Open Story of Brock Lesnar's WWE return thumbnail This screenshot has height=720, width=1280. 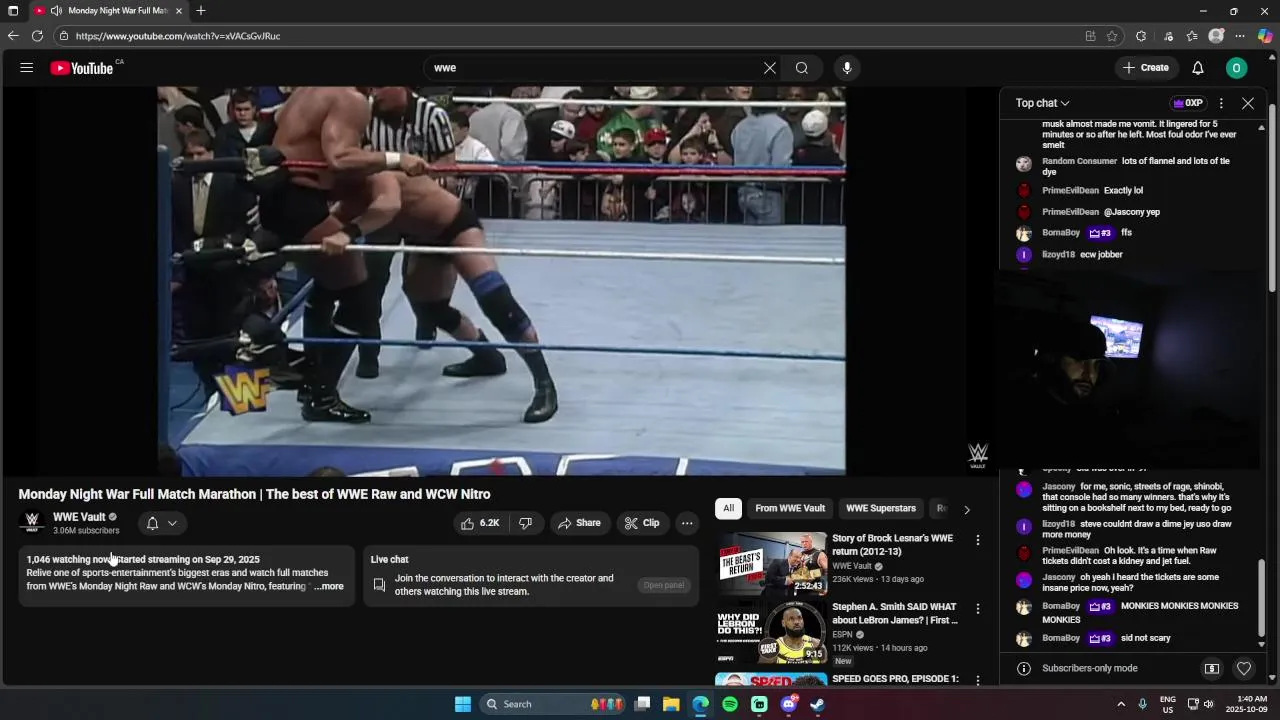coord(771,563)
